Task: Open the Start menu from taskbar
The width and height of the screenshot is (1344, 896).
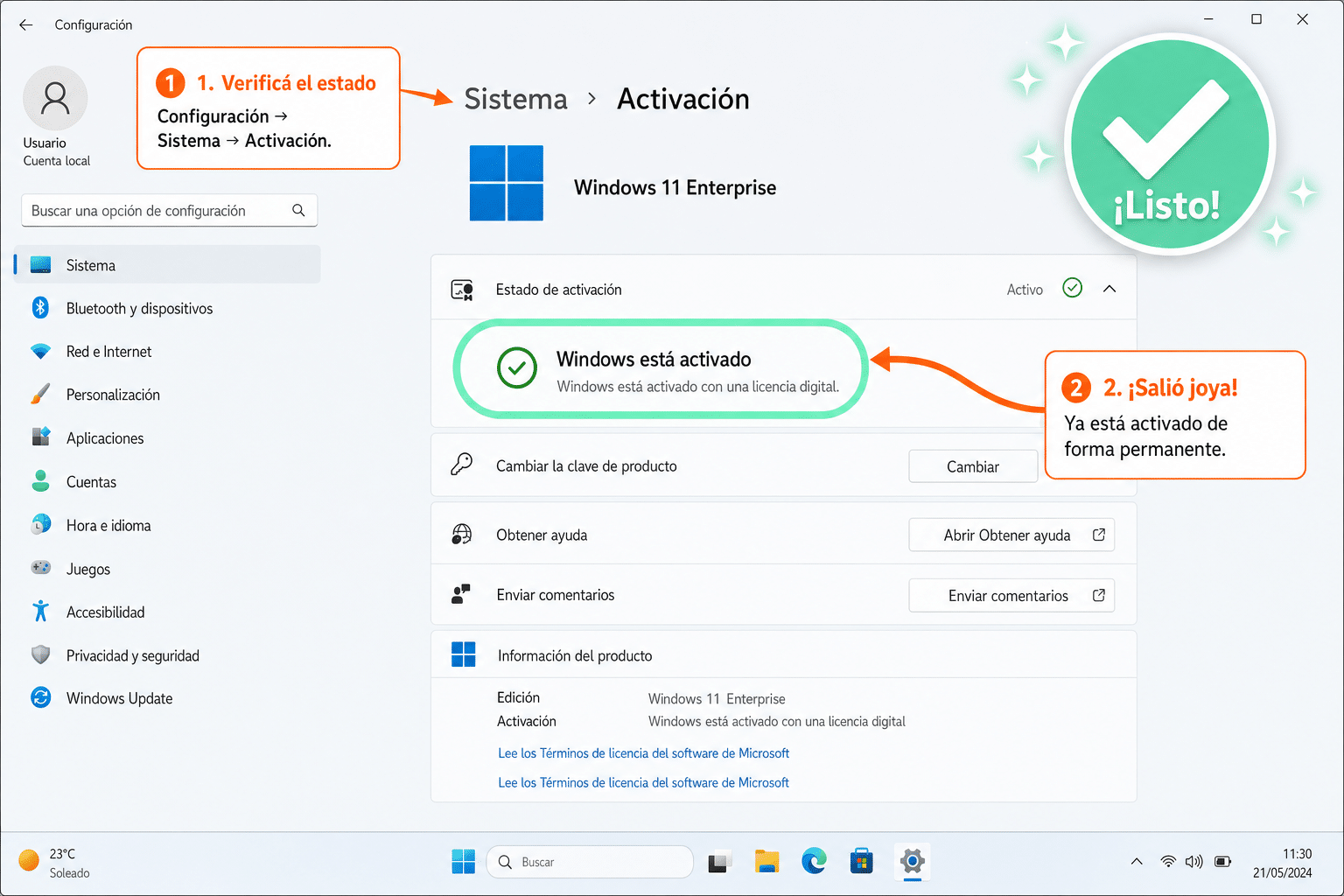Action: (x=463, y=862)
